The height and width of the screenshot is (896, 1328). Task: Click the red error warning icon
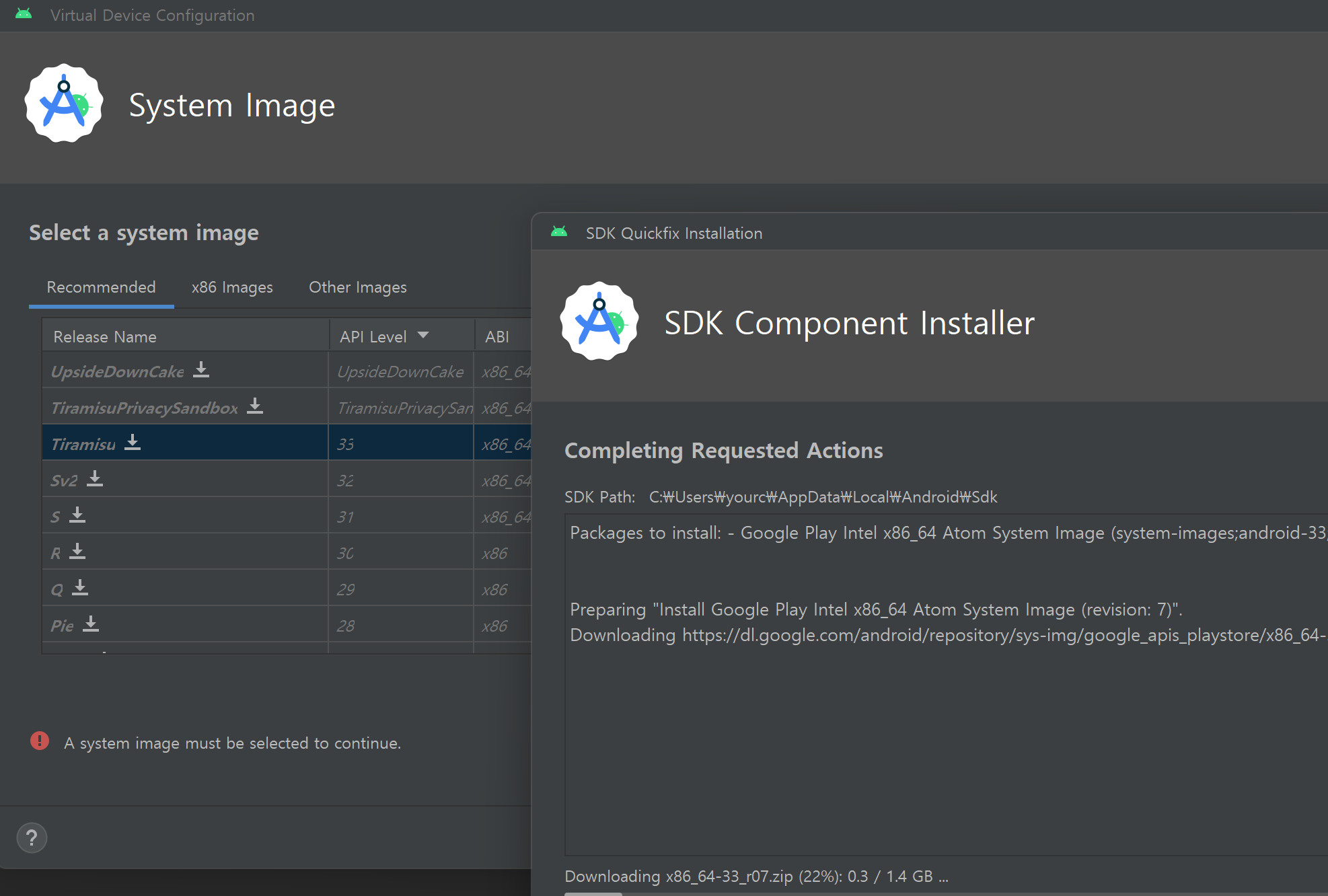[40, 741]
